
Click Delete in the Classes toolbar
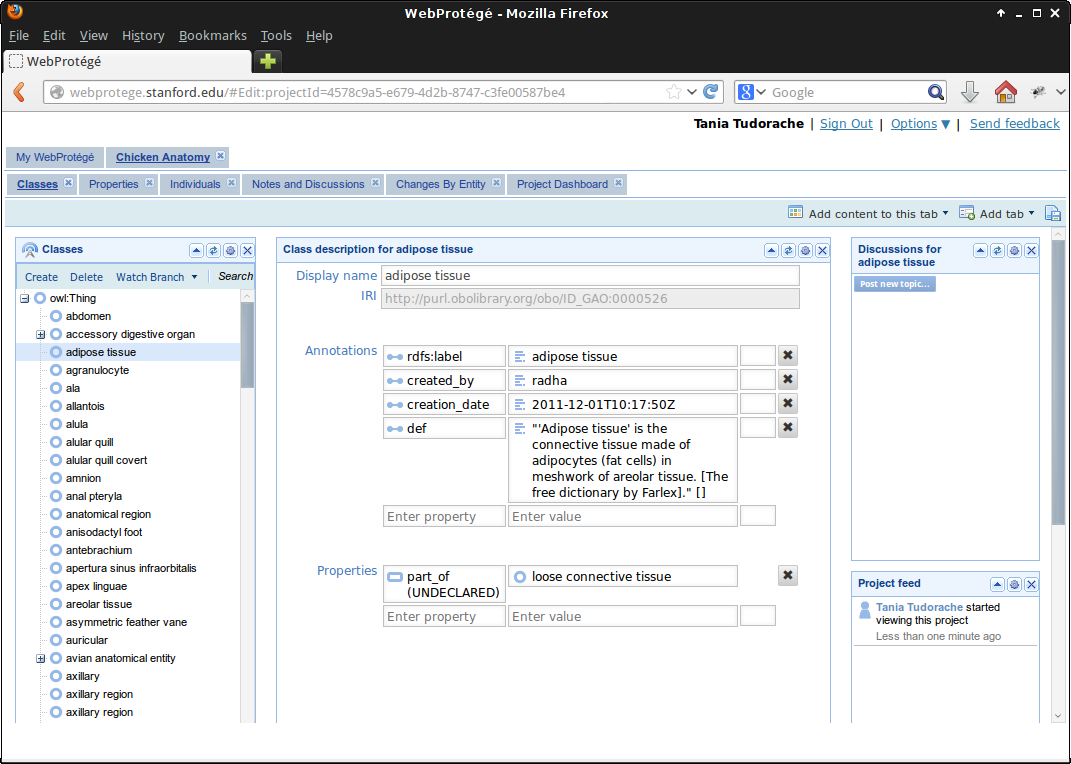tap(87, 277)
